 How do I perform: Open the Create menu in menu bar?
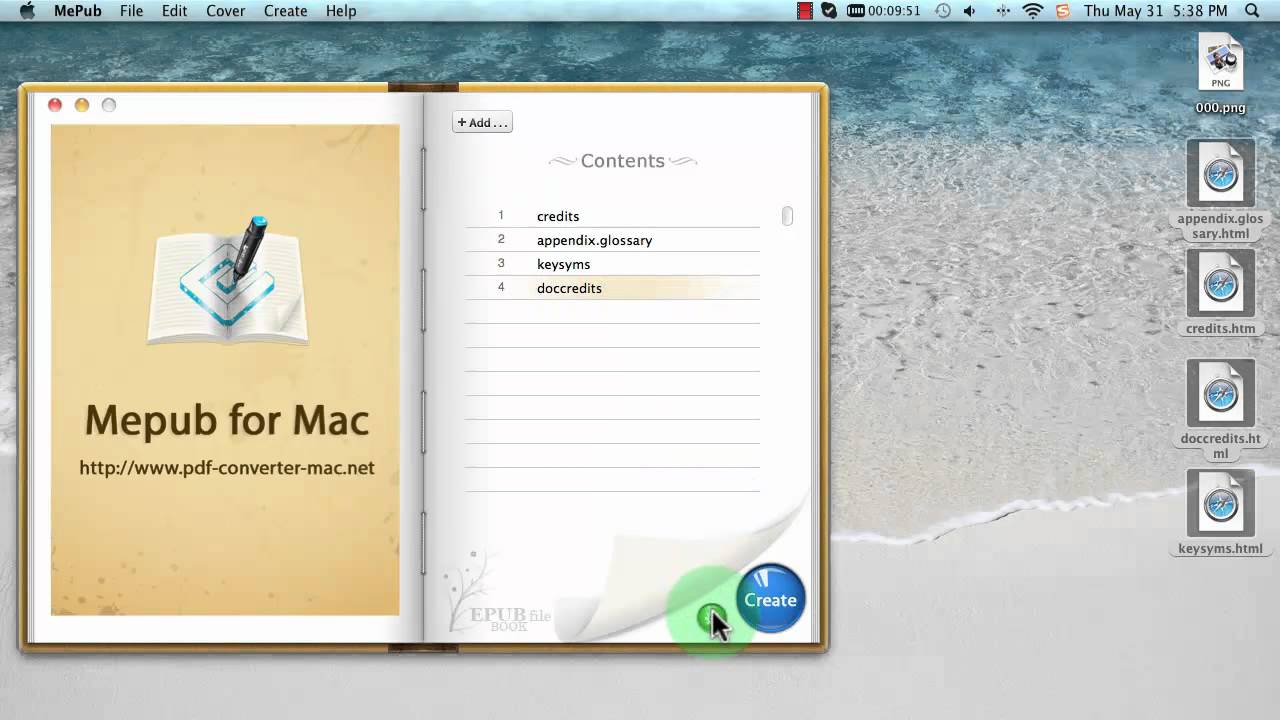(286, 11)
